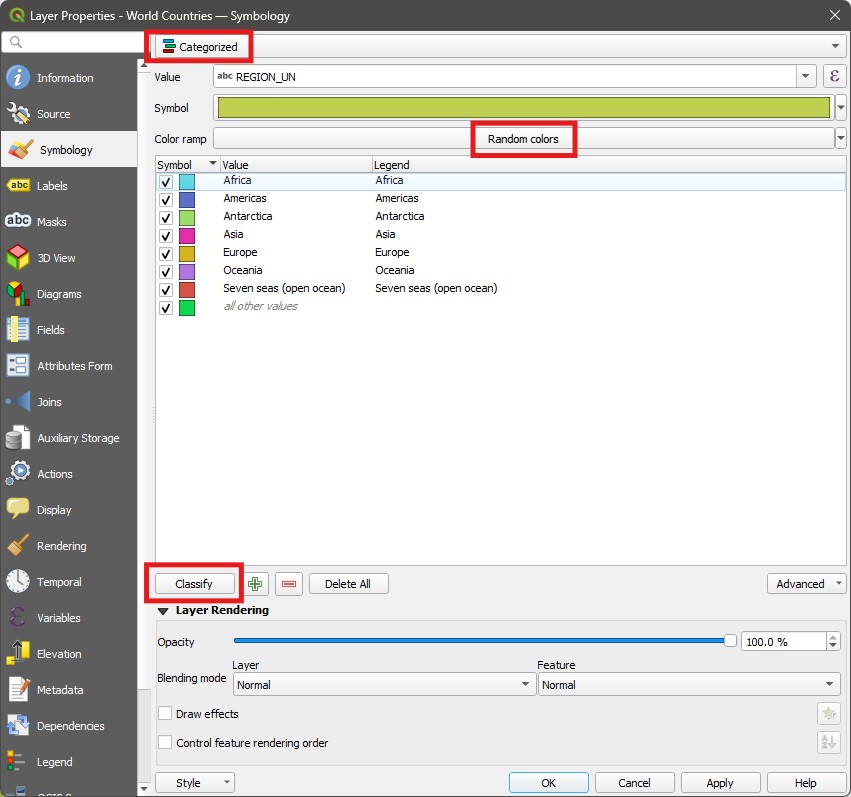
Task: Click the green plus add category icon
Action: (257, 584)
